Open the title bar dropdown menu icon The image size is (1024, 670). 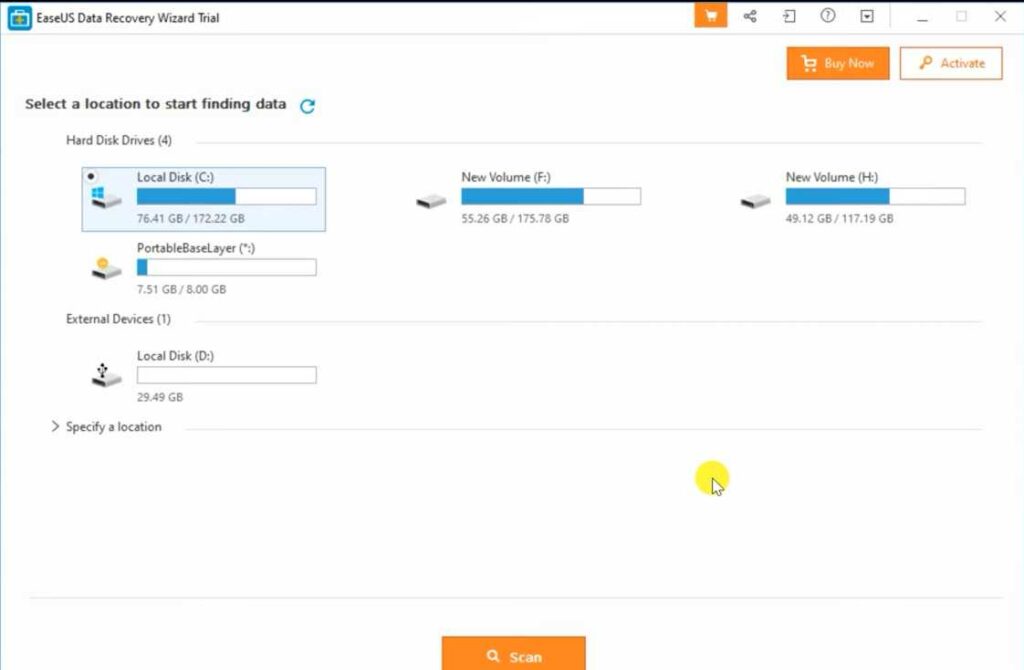[x=867, y=16]
